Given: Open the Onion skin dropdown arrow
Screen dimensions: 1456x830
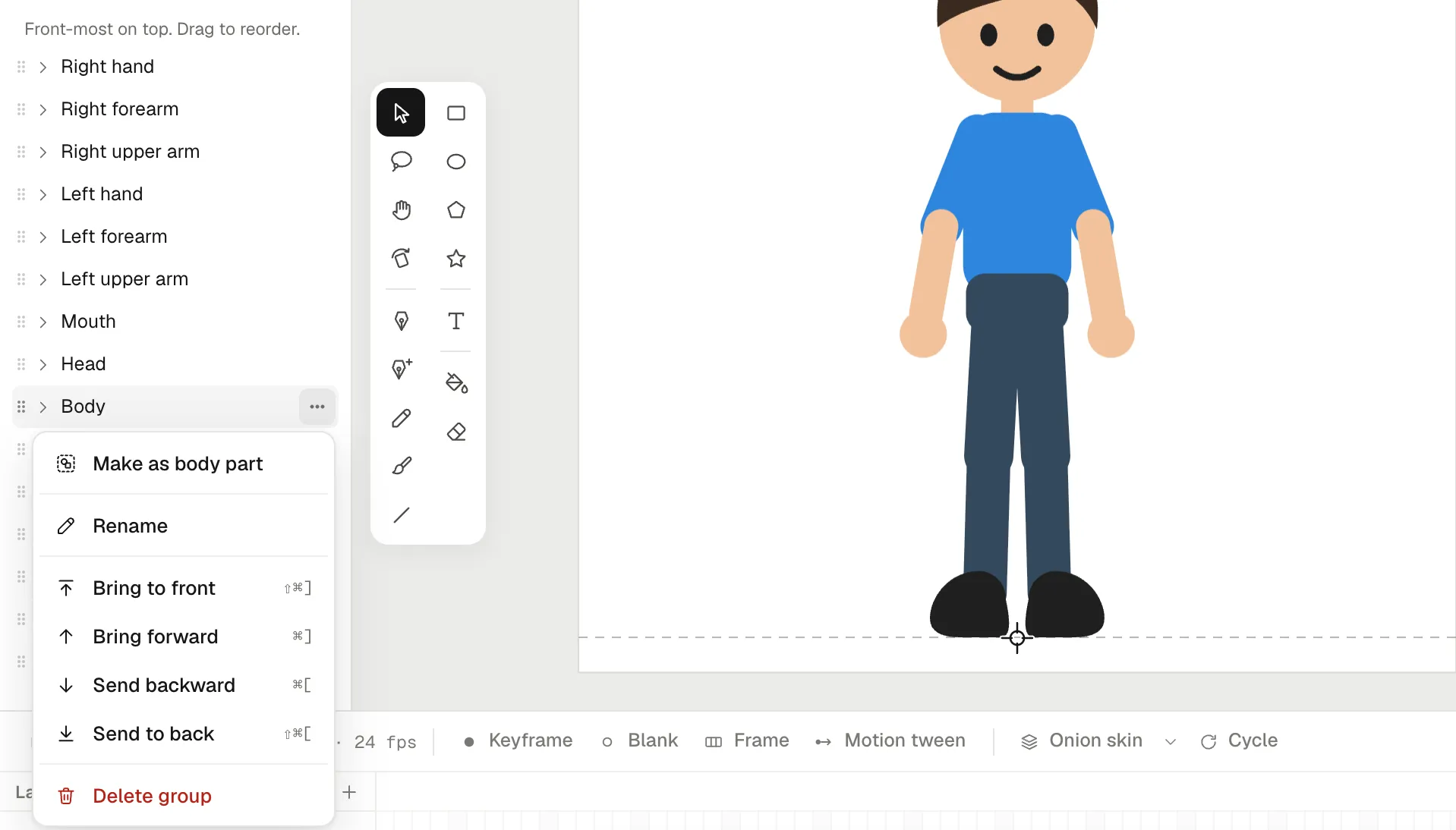Looking at the screenshot, I should coord(1170,741).
